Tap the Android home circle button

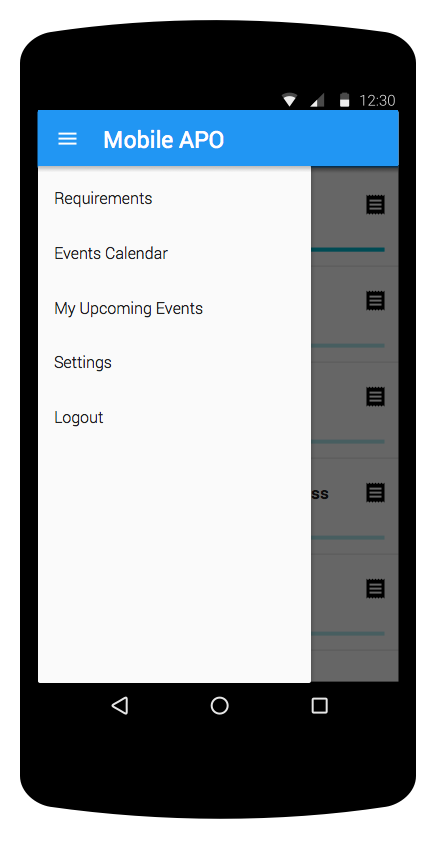click(219, 705)
